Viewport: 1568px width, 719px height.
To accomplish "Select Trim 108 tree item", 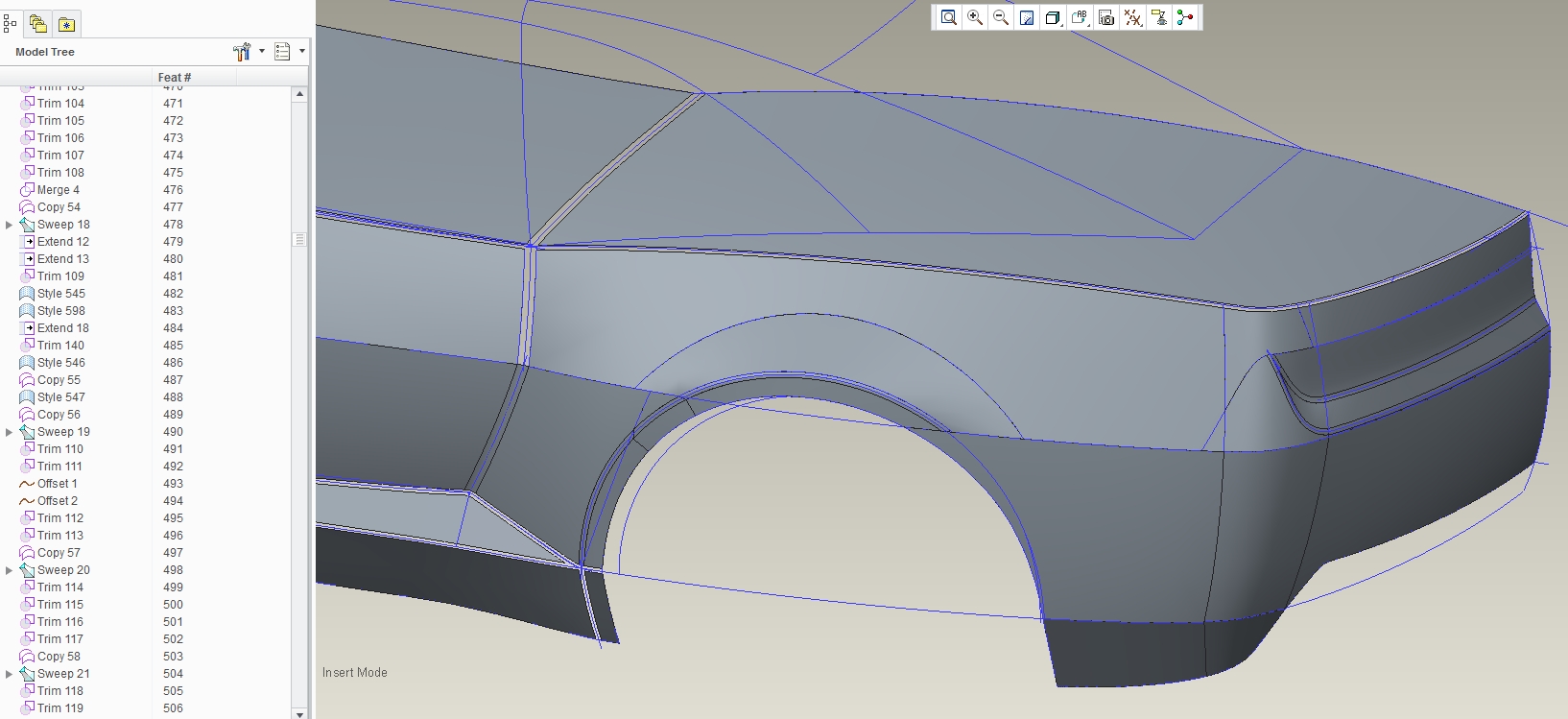I will pyautogui.click(x=60, y=173).
